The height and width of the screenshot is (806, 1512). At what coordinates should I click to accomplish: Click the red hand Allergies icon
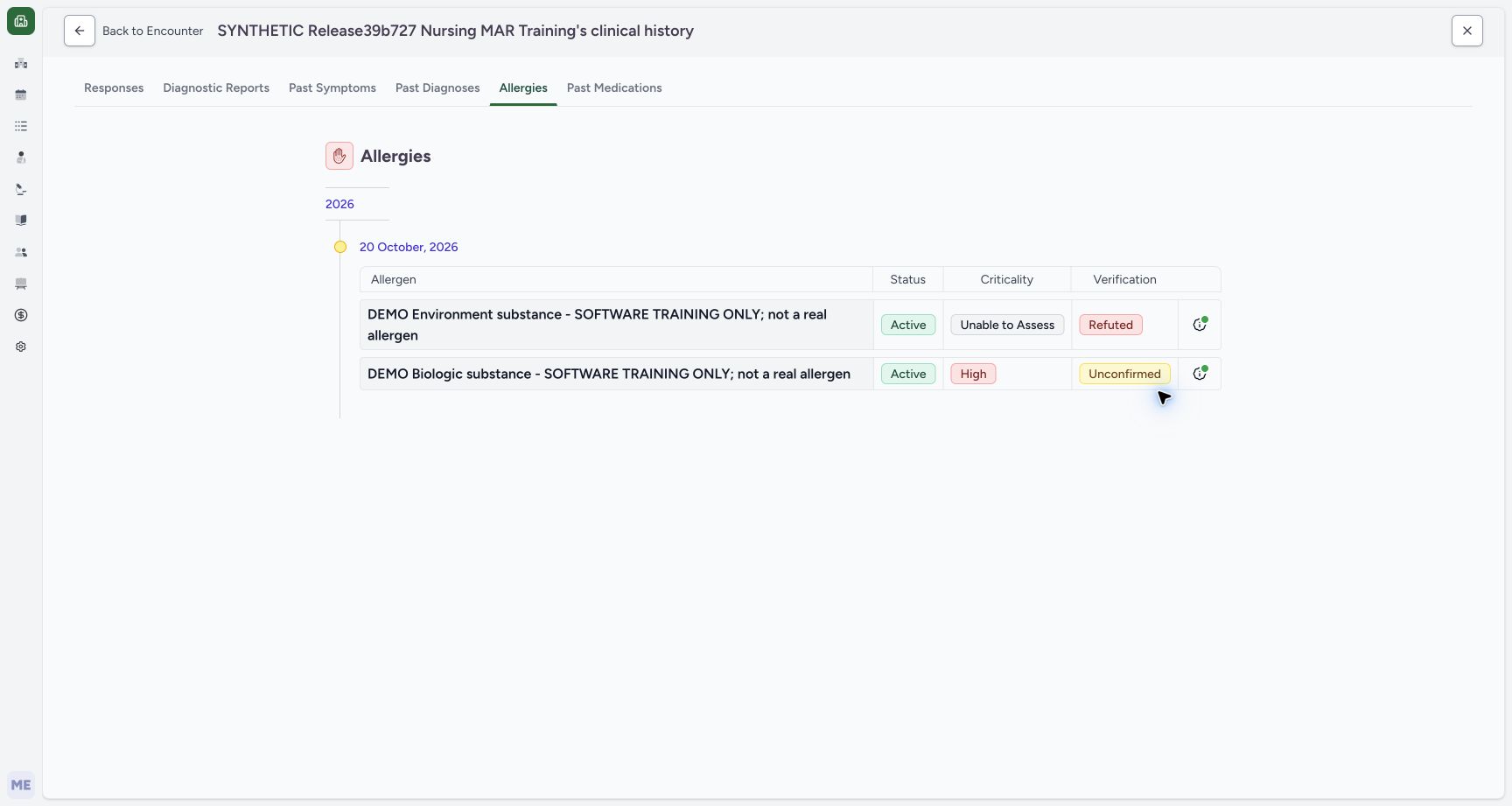[x=339, y=156]
